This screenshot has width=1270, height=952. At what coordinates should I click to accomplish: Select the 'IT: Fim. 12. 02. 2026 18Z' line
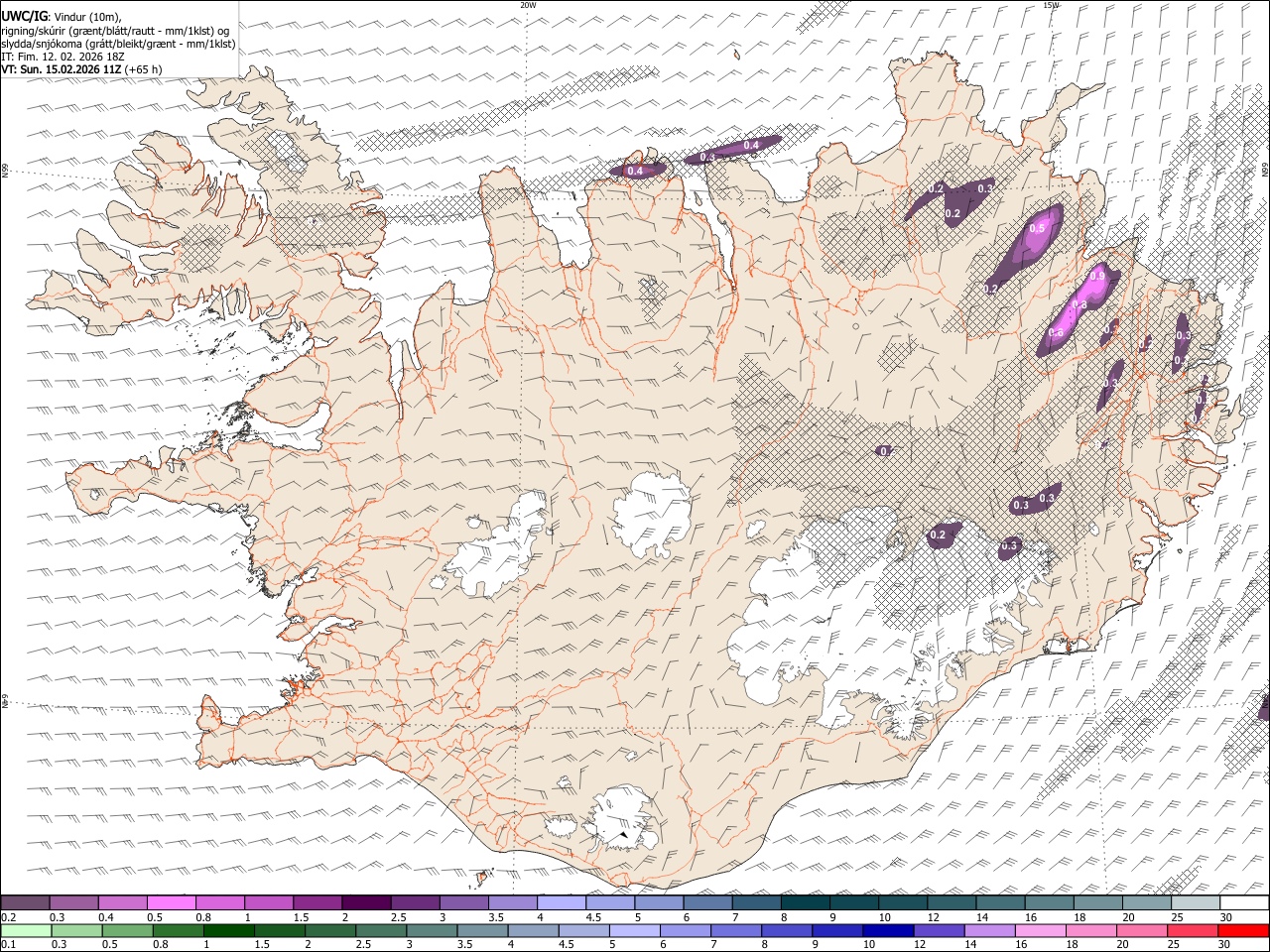tap(63, 57)
